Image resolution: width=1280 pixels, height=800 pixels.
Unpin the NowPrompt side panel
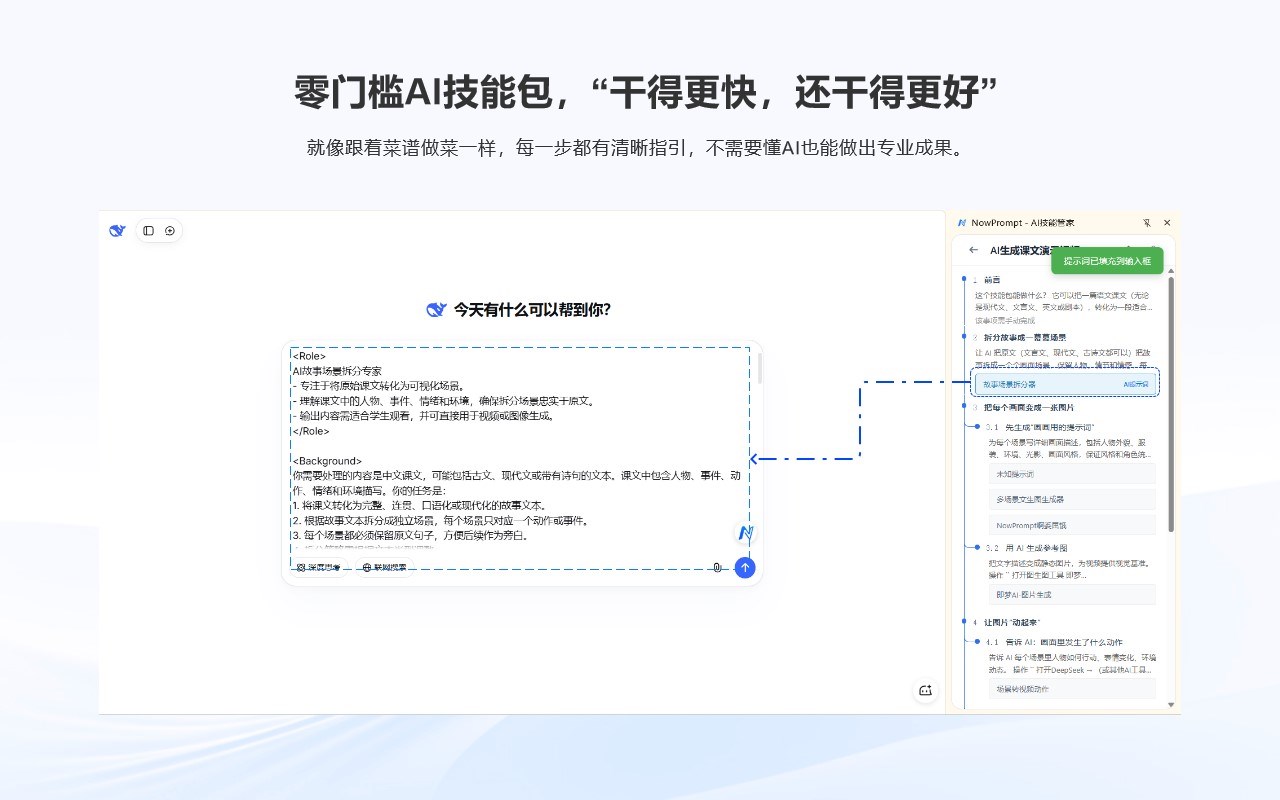(1147, 223)
